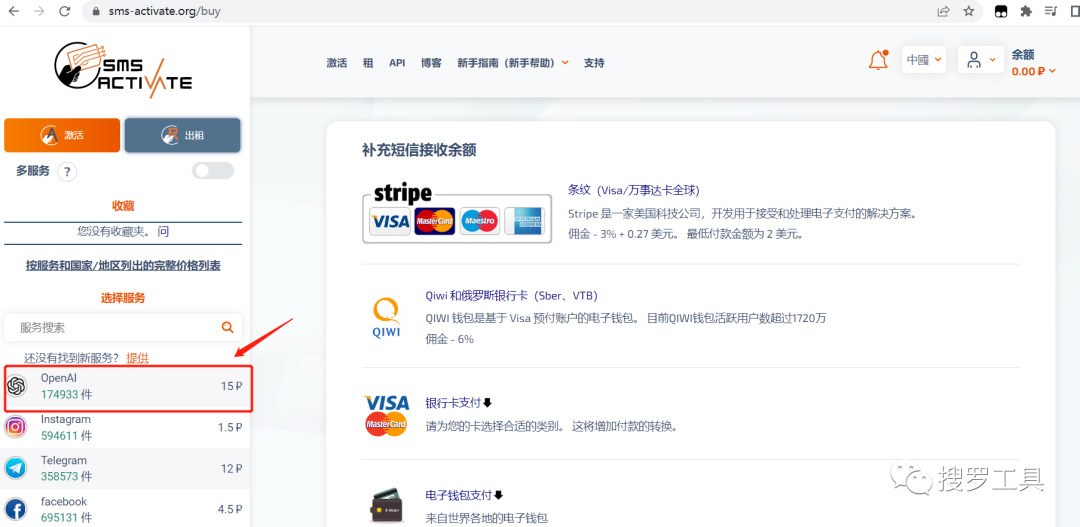Click the SMS Activate logo

123,70
